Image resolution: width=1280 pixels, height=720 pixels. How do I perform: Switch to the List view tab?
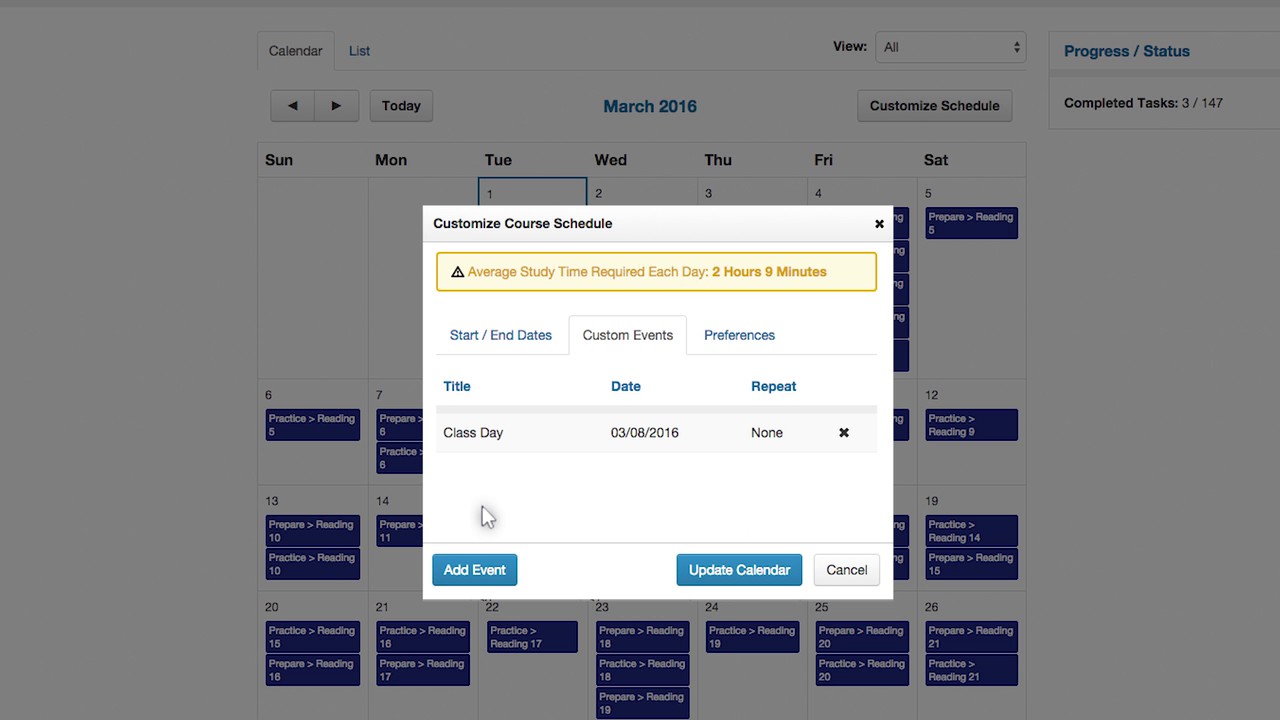[x=359, y=51]
